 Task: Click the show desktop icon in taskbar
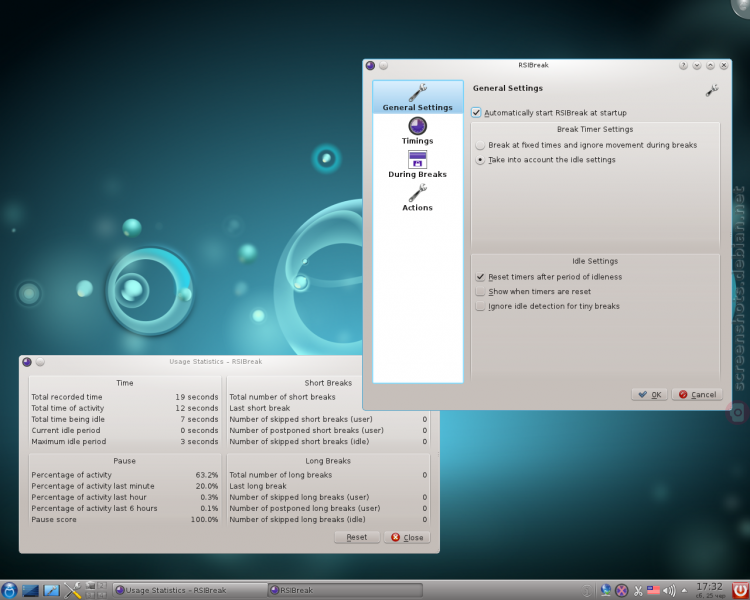30,590
